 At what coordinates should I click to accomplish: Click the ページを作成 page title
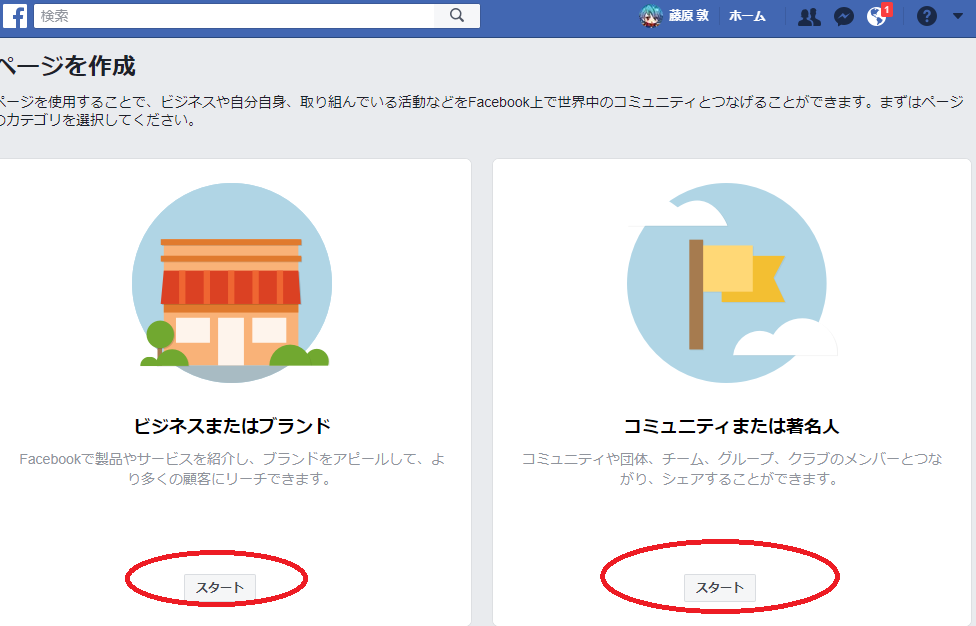pyautogui.click(x=68, y=67)
